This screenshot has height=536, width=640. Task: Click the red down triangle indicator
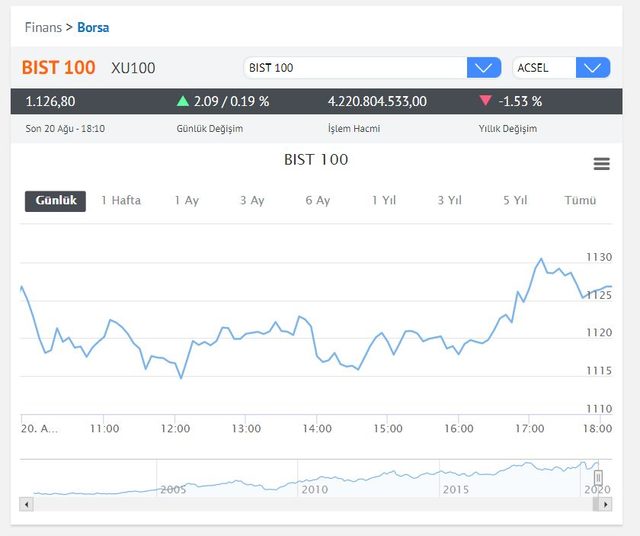[485, 100]
